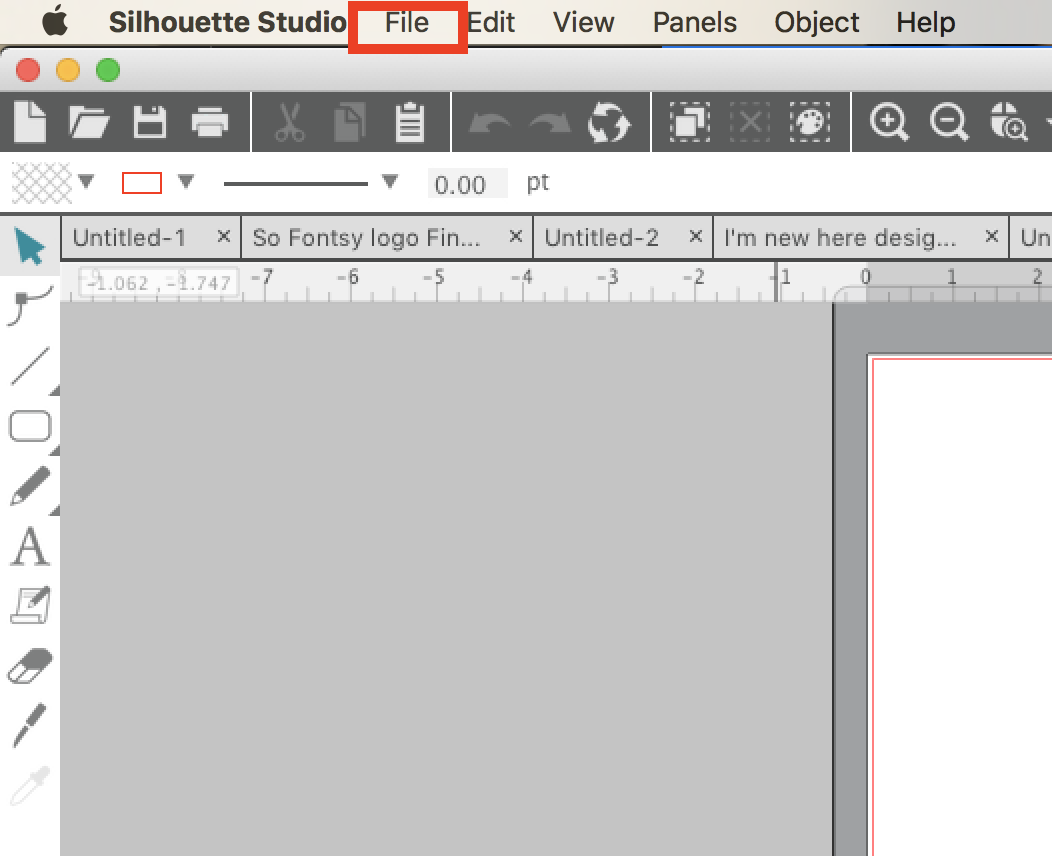Switch to the Untitled-2 tab
The height and width of the screenshot is (856, 1052).
602,237
